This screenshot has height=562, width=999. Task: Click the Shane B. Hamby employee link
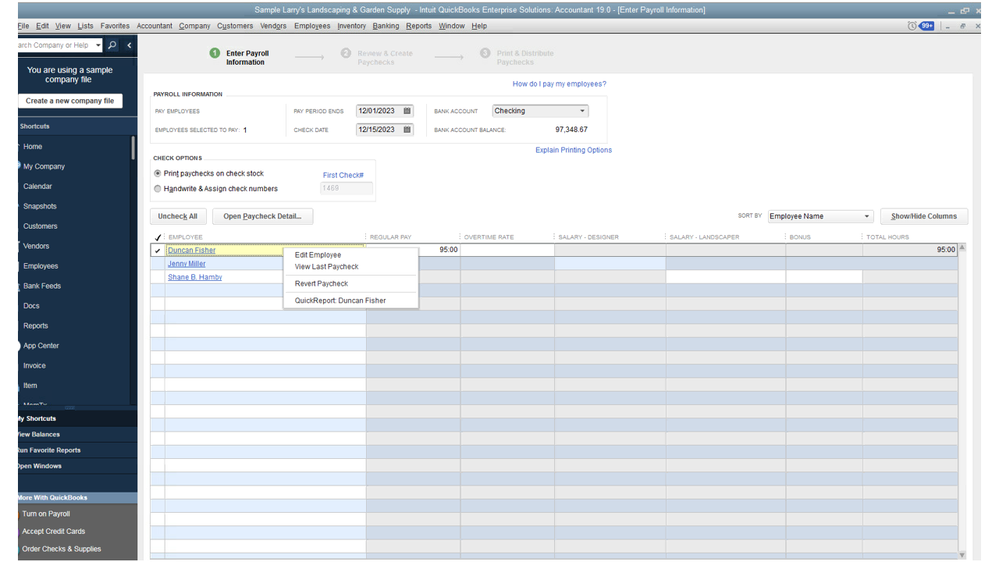coord(195,277)
